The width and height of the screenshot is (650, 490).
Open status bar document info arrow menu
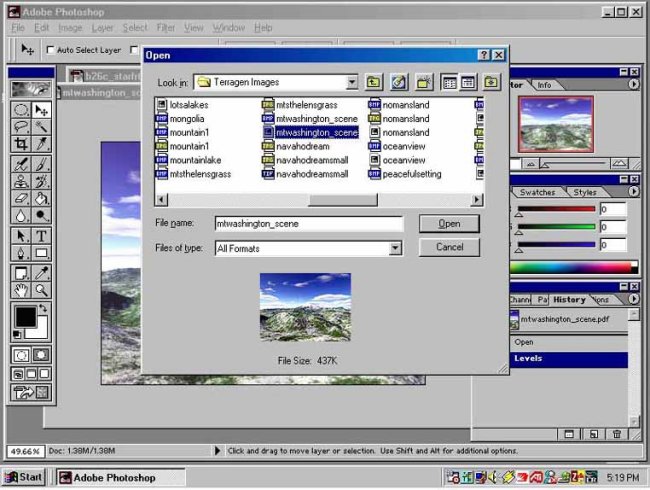tap(217, 451)
